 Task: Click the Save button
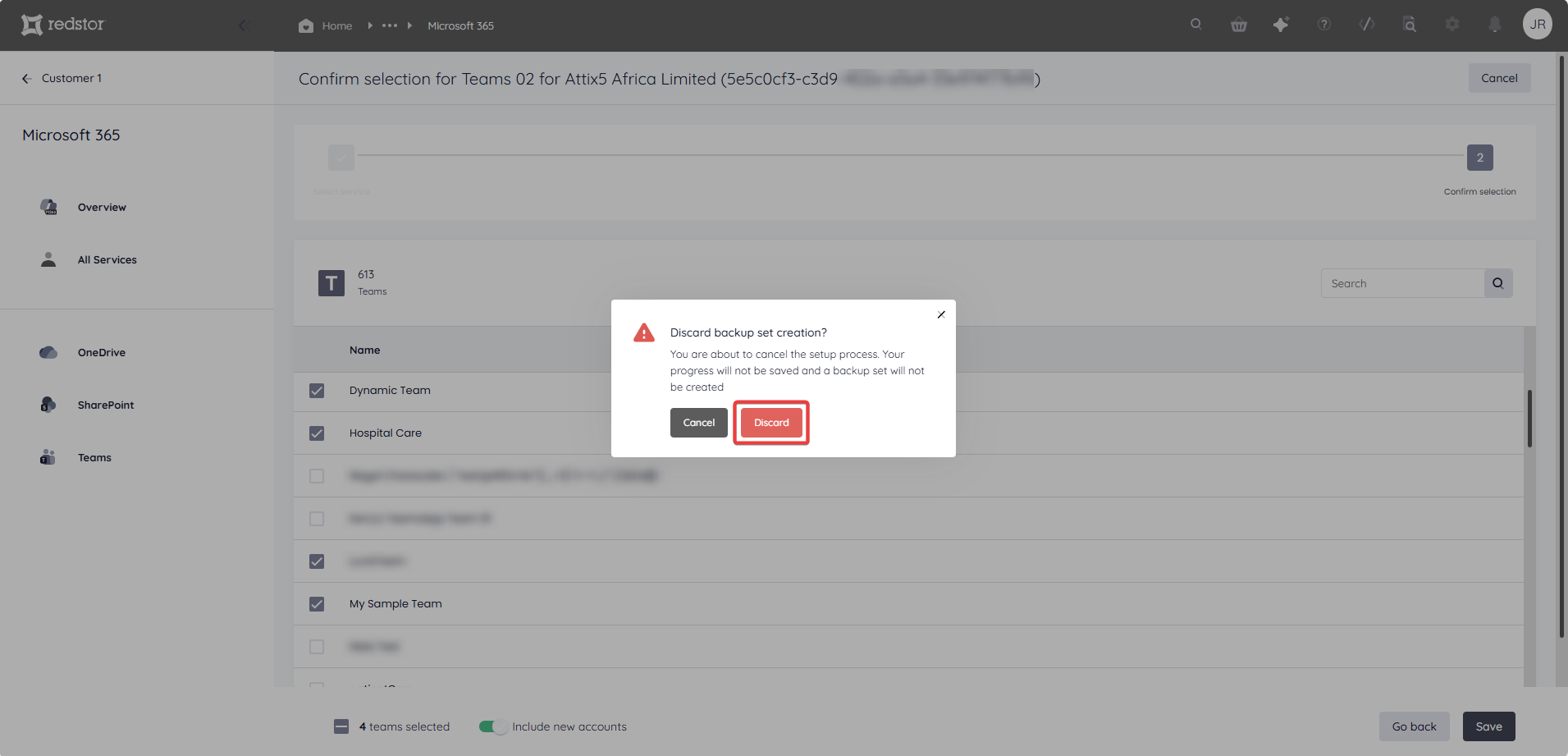click(1488, 726)
